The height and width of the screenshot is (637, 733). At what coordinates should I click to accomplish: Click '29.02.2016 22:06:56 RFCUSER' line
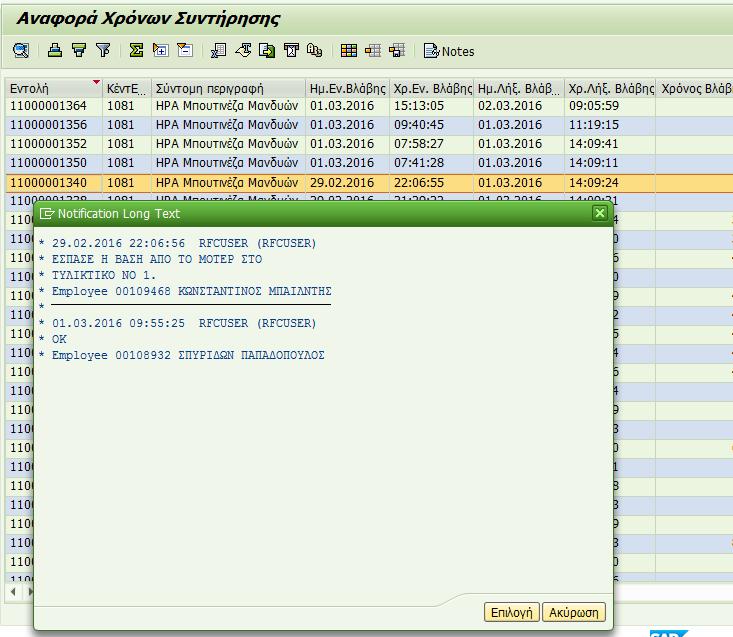(184, 243)
